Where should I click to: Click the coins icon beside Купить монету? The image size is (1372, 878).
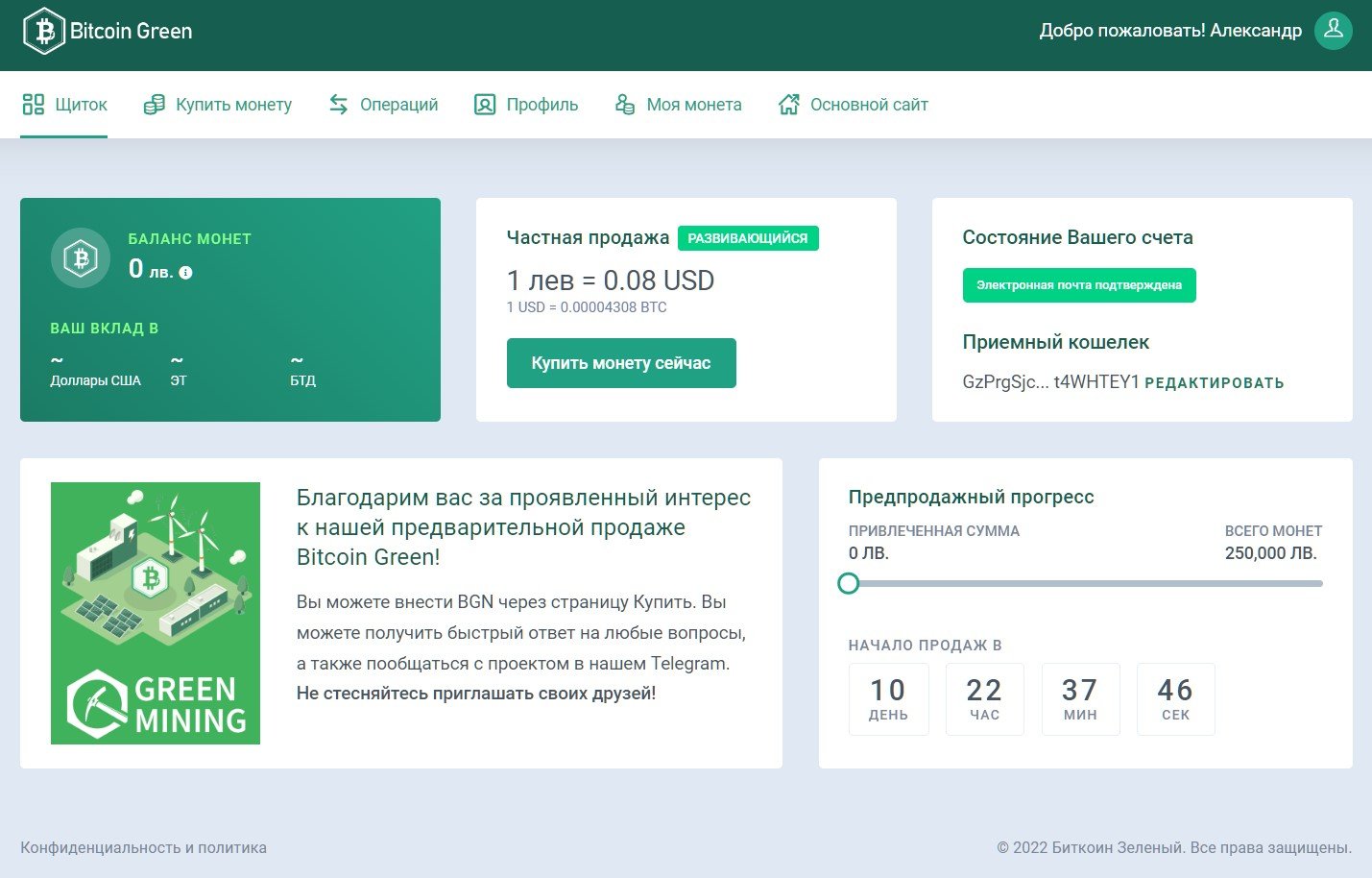[154, 105]
